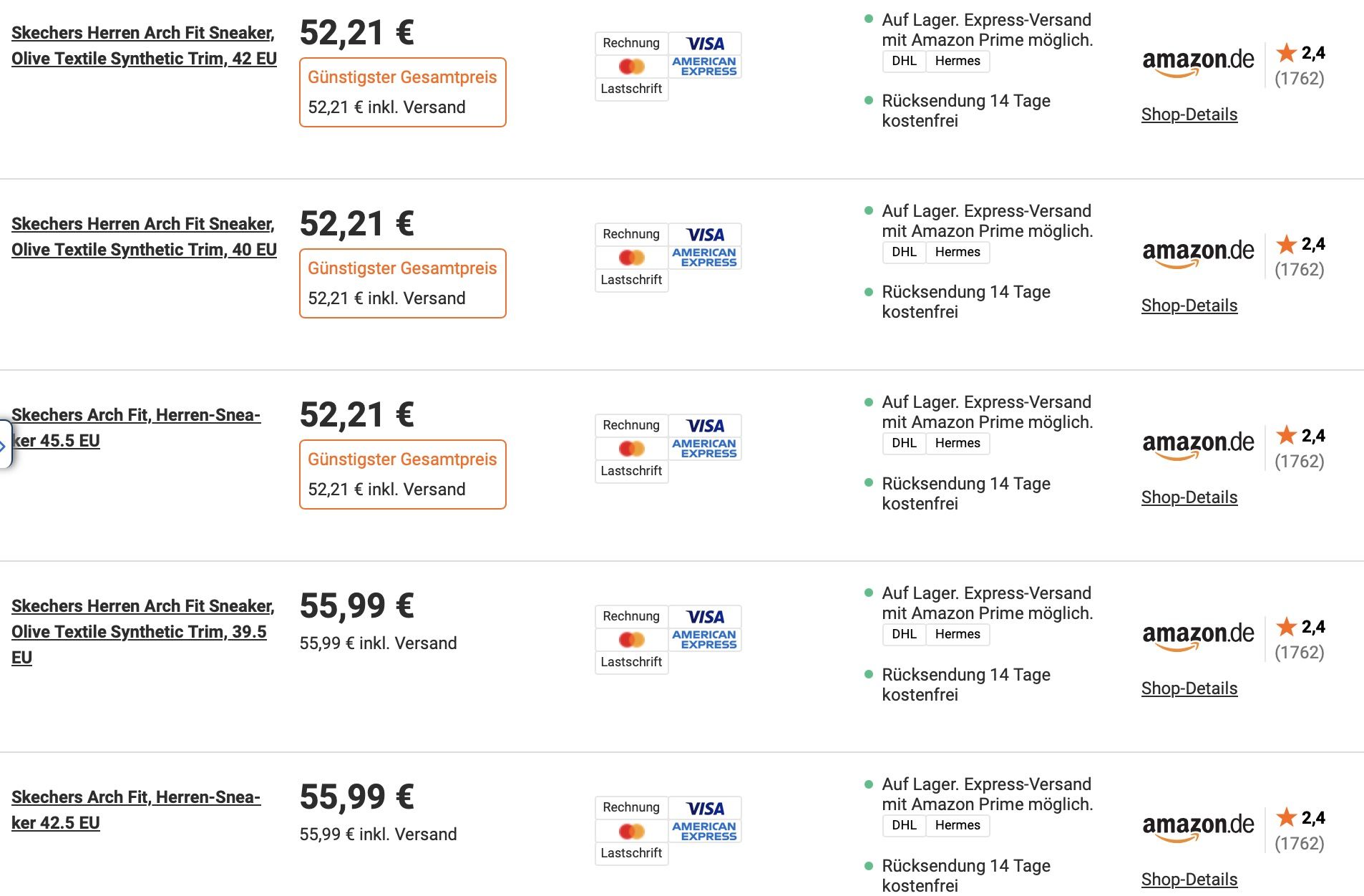Click the Visa icon in the 45.5 EU offer
1364x896 pixels.
click(705, 426)
